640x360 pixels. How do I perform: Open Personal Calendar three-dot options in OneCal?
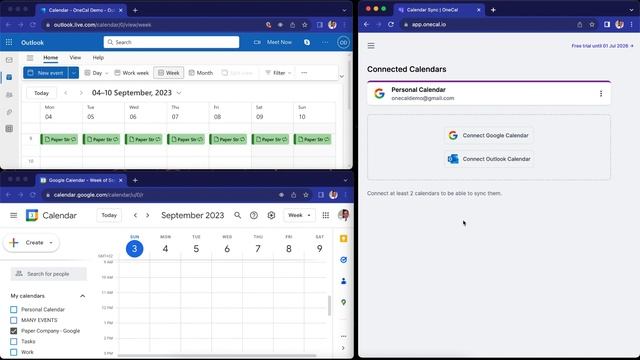pyautogui.click(x=601, y=93)
